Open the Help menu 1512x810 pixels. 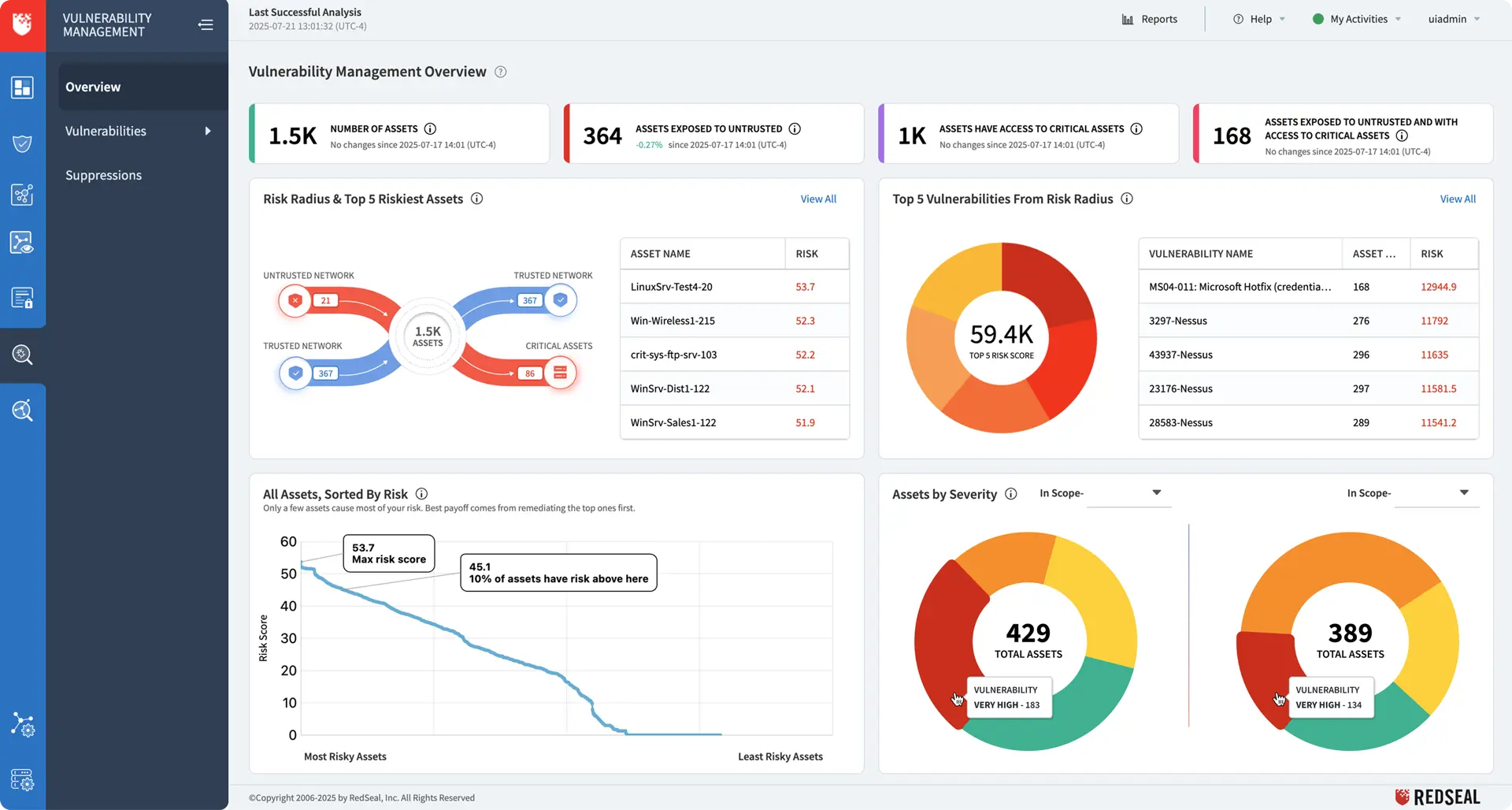tap(1260, 19)
